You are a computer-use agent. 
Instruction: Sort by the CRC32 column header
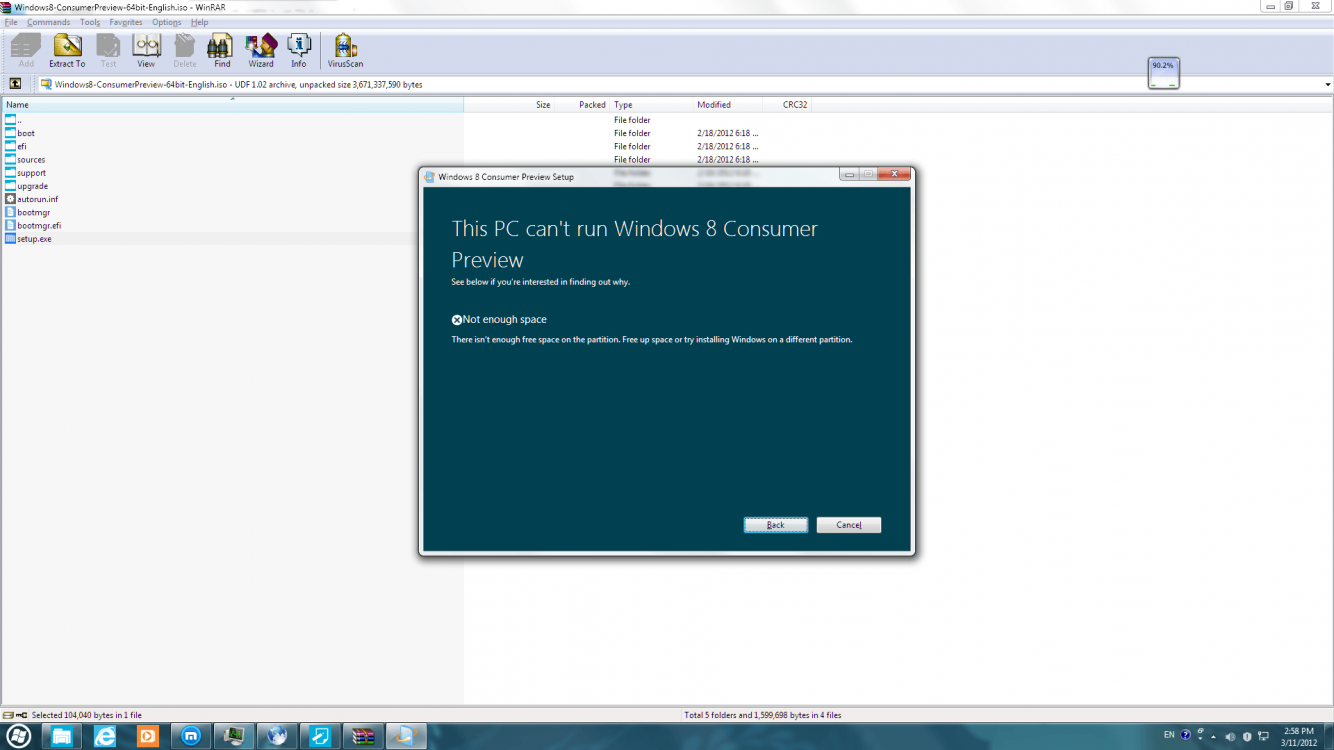tap(788, 105)
